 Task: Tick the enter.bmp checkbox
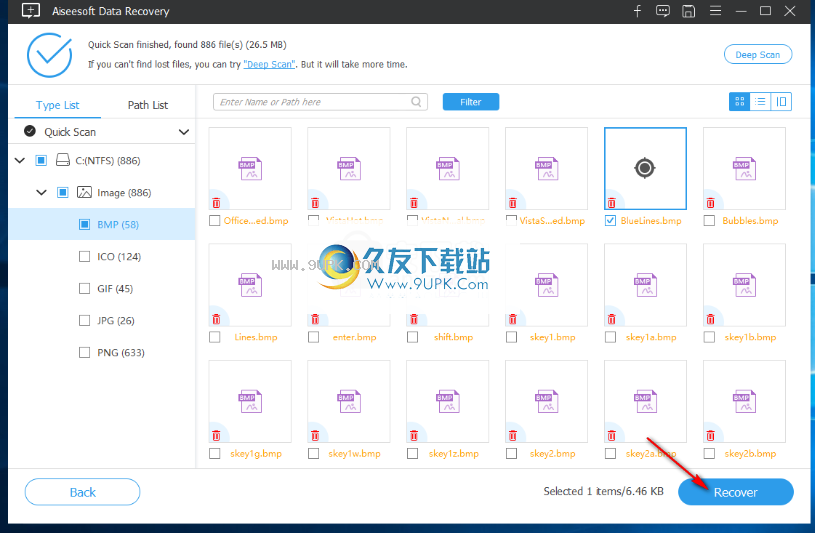313,337
